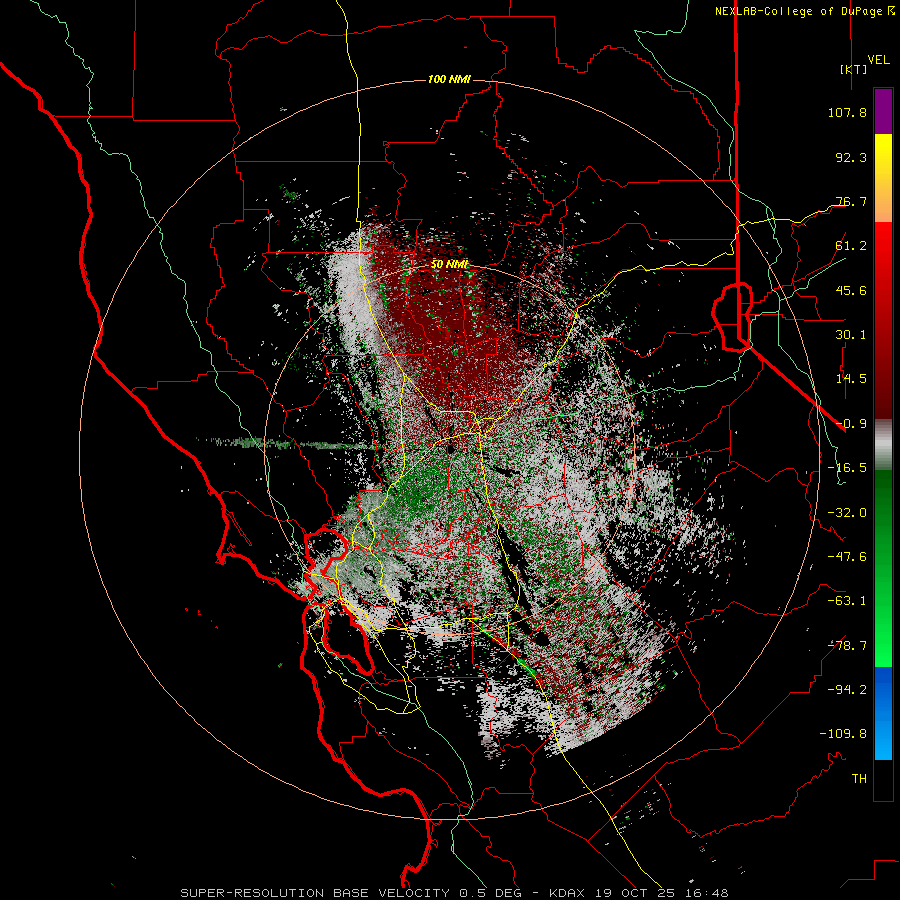The image size is (900, 900).
Task: Click the TH label on the legend
Action: tap(859, 779)
